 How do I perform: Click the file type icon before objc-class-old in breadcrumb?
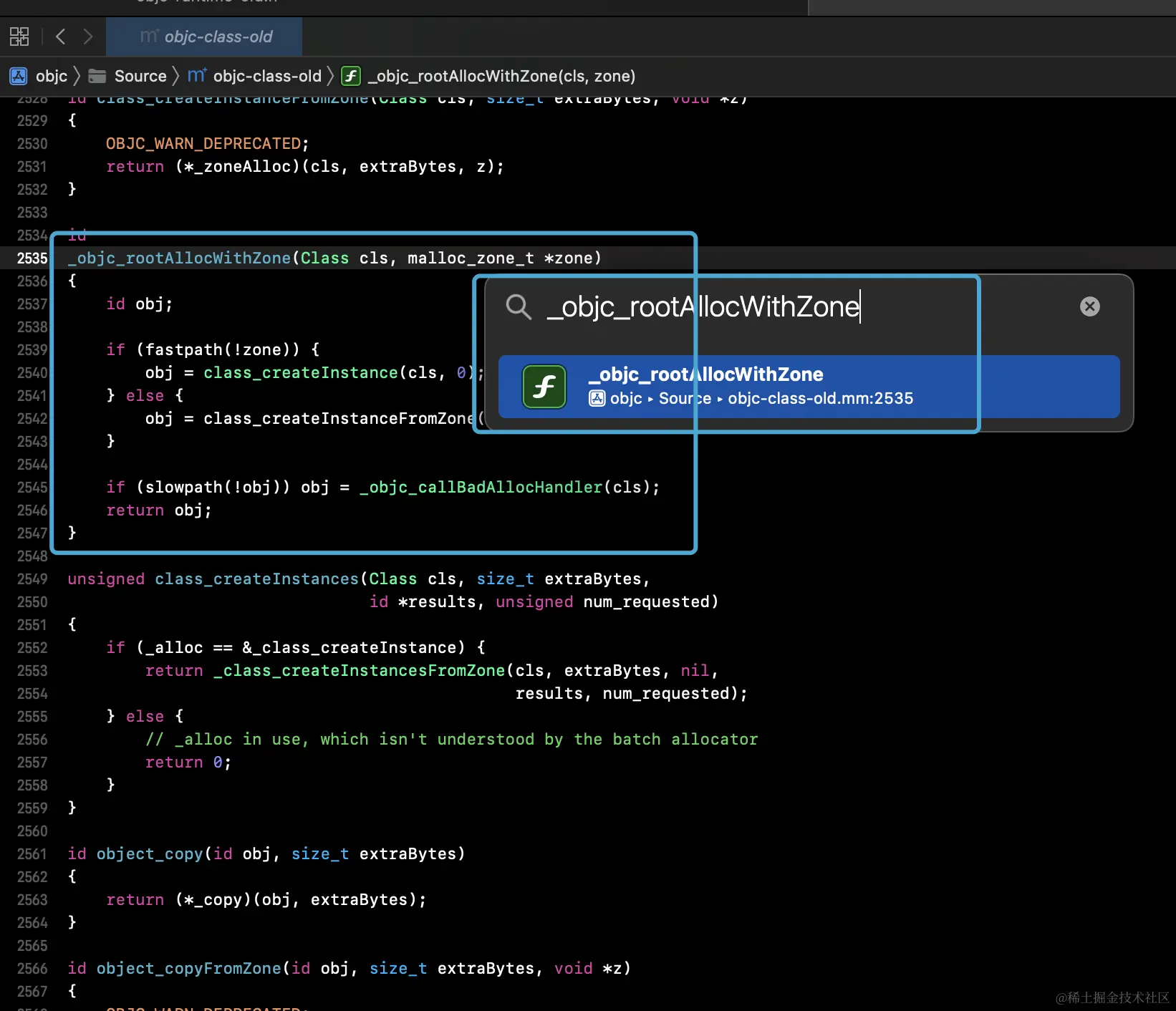coord(197,75)
